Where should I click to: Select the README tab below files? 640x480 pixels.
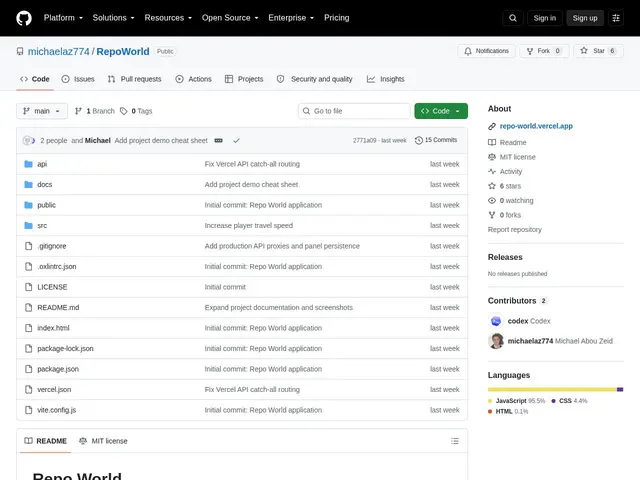[45, 441]
